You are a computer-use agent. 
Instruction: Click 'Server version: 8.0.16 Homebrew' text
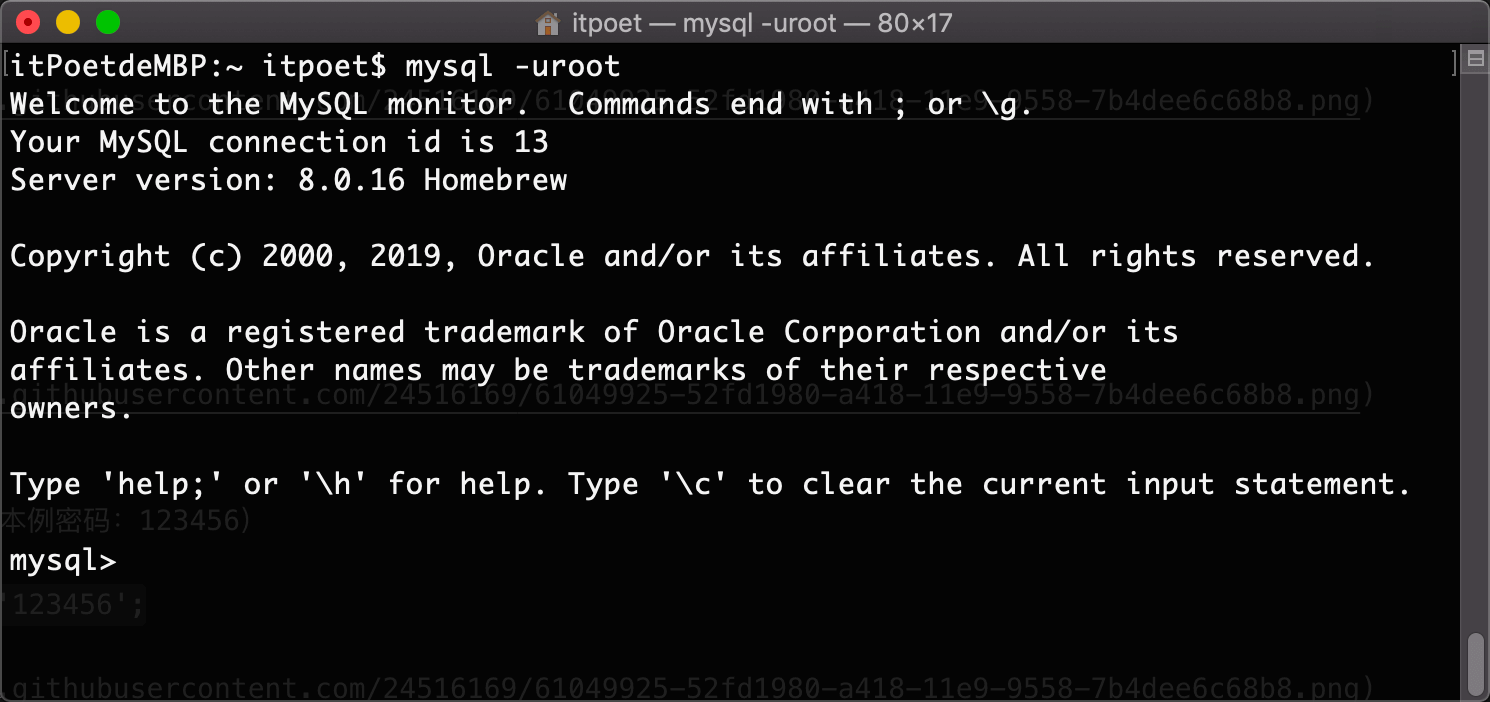tap(288, 180)
